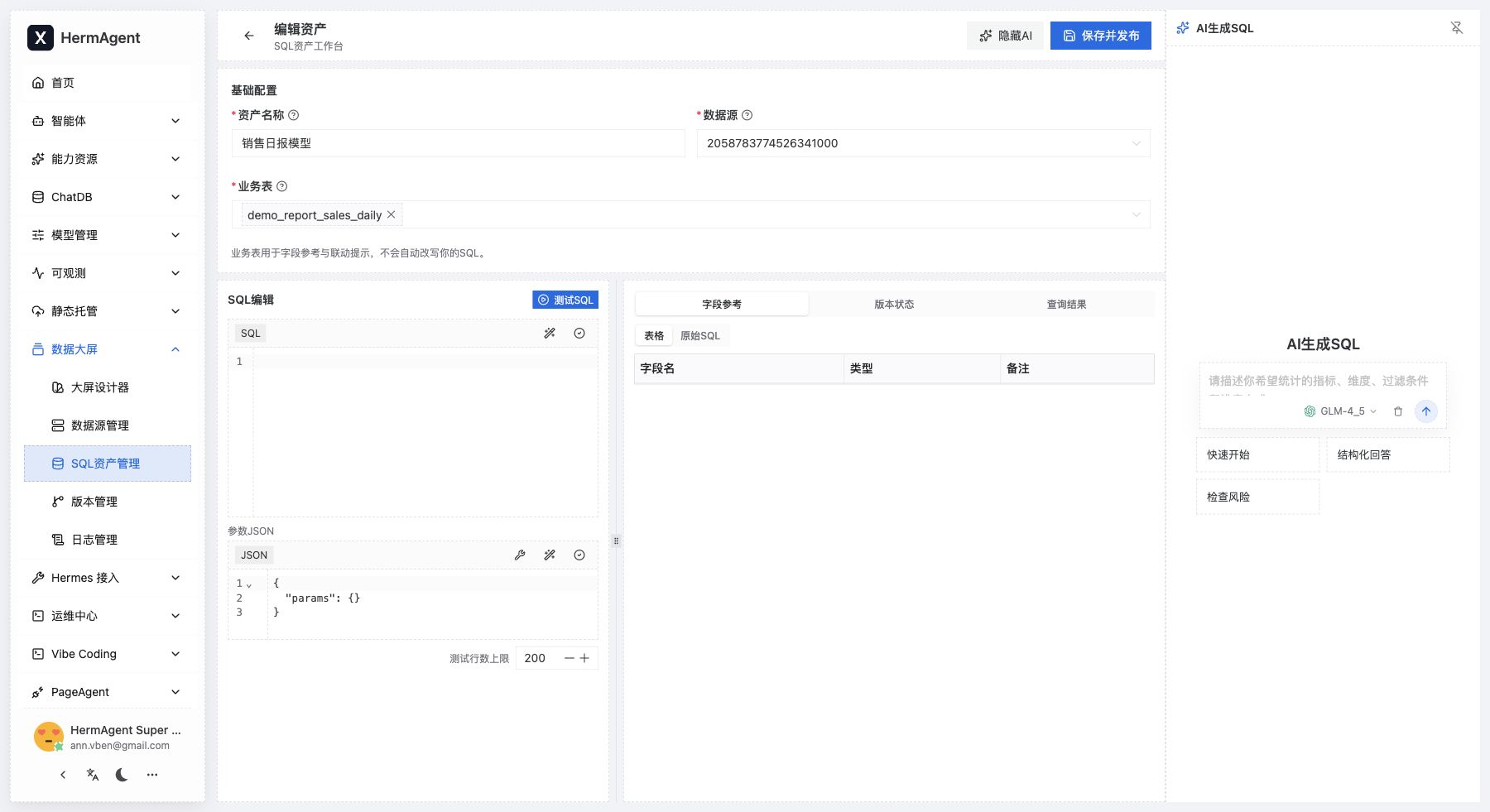Open 日志管理 submenu item
This screenshot has width=1490, height=812.
pos(108,540)
